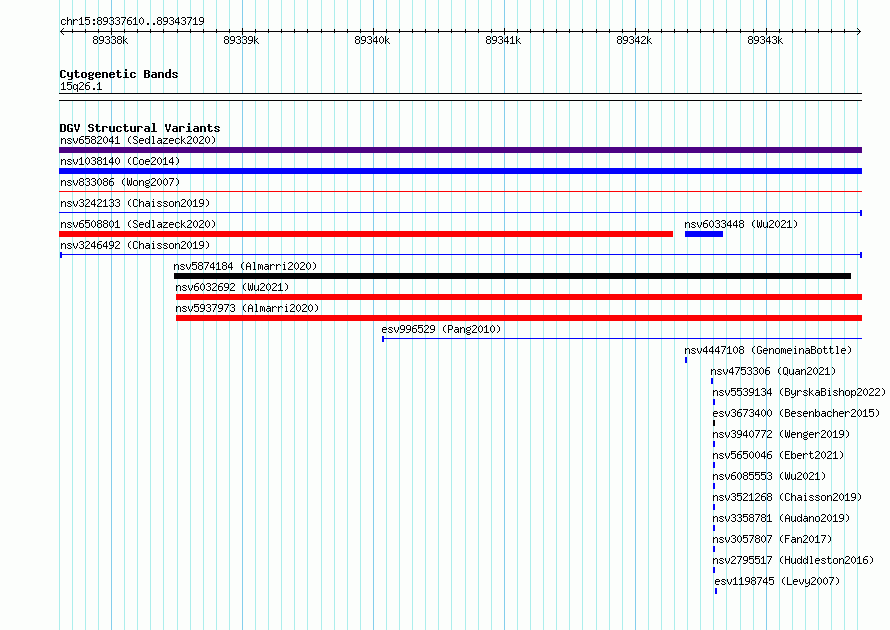Click the nsv5650046 (Ebert2021) label
890x630 pixels.
coord(778,455)
